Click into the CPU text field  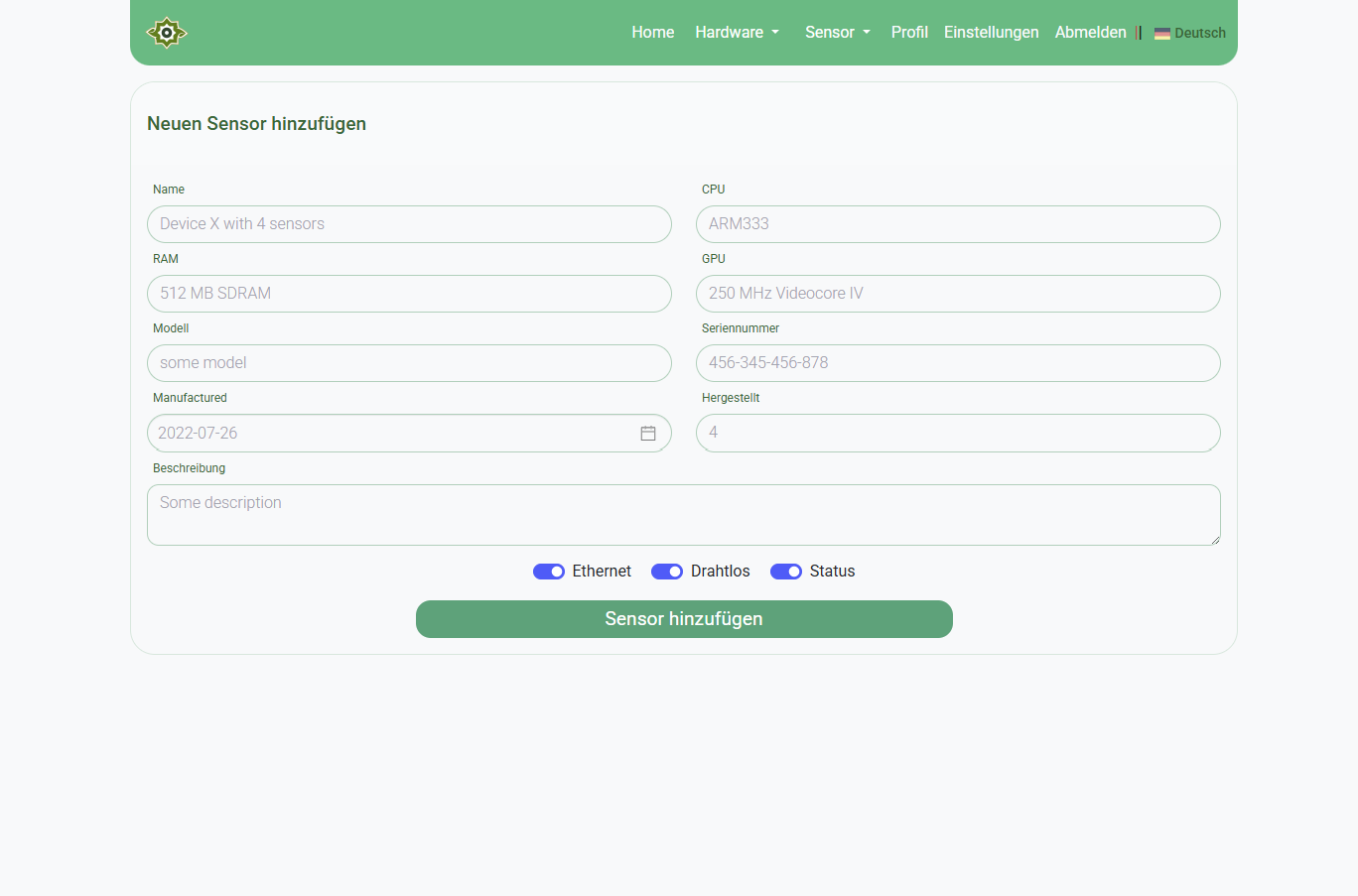(958, 224)
